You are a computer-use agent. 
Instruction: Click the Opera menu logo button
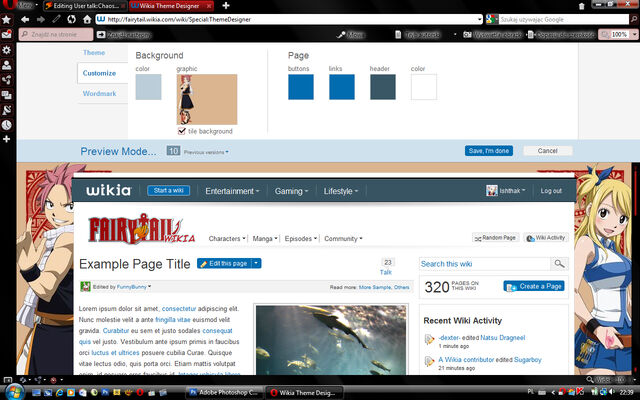(9, 4)
